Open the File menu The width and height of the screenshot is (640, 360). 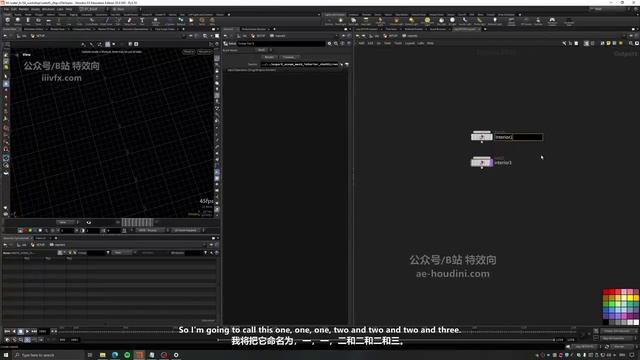coord(7,9)
